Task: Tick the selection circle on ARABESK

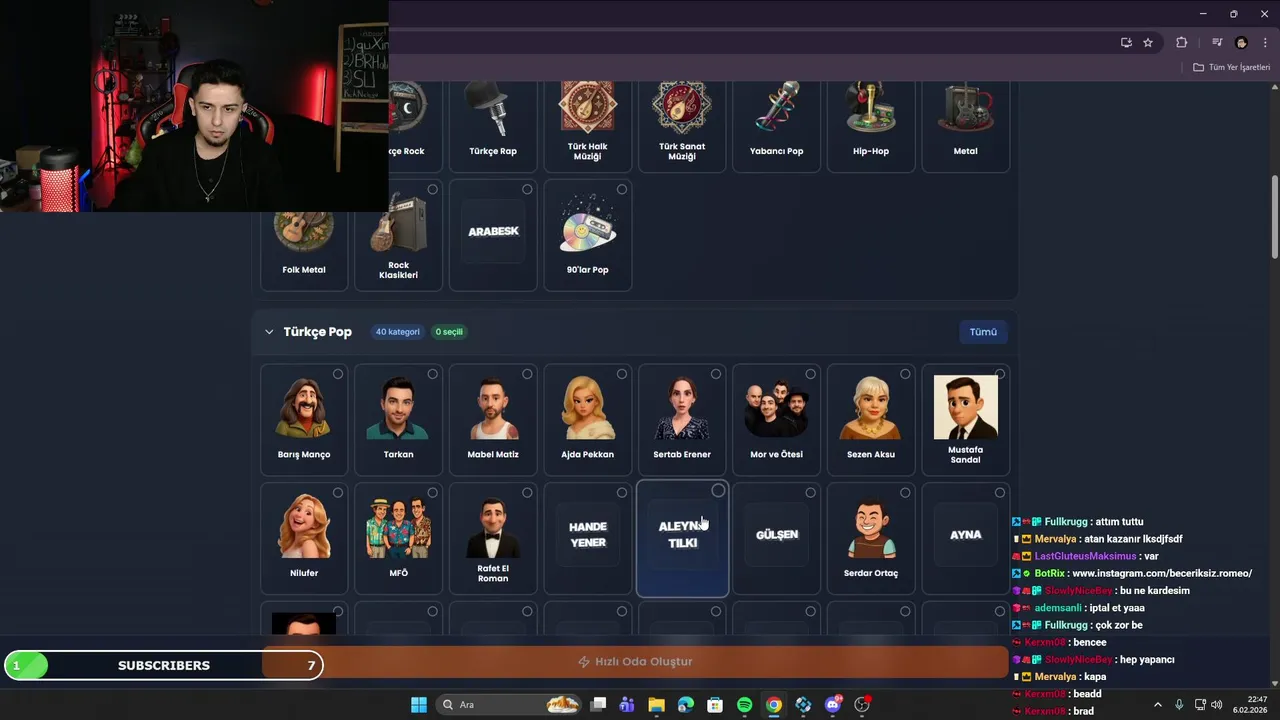Action: click(x=527, y=189)
